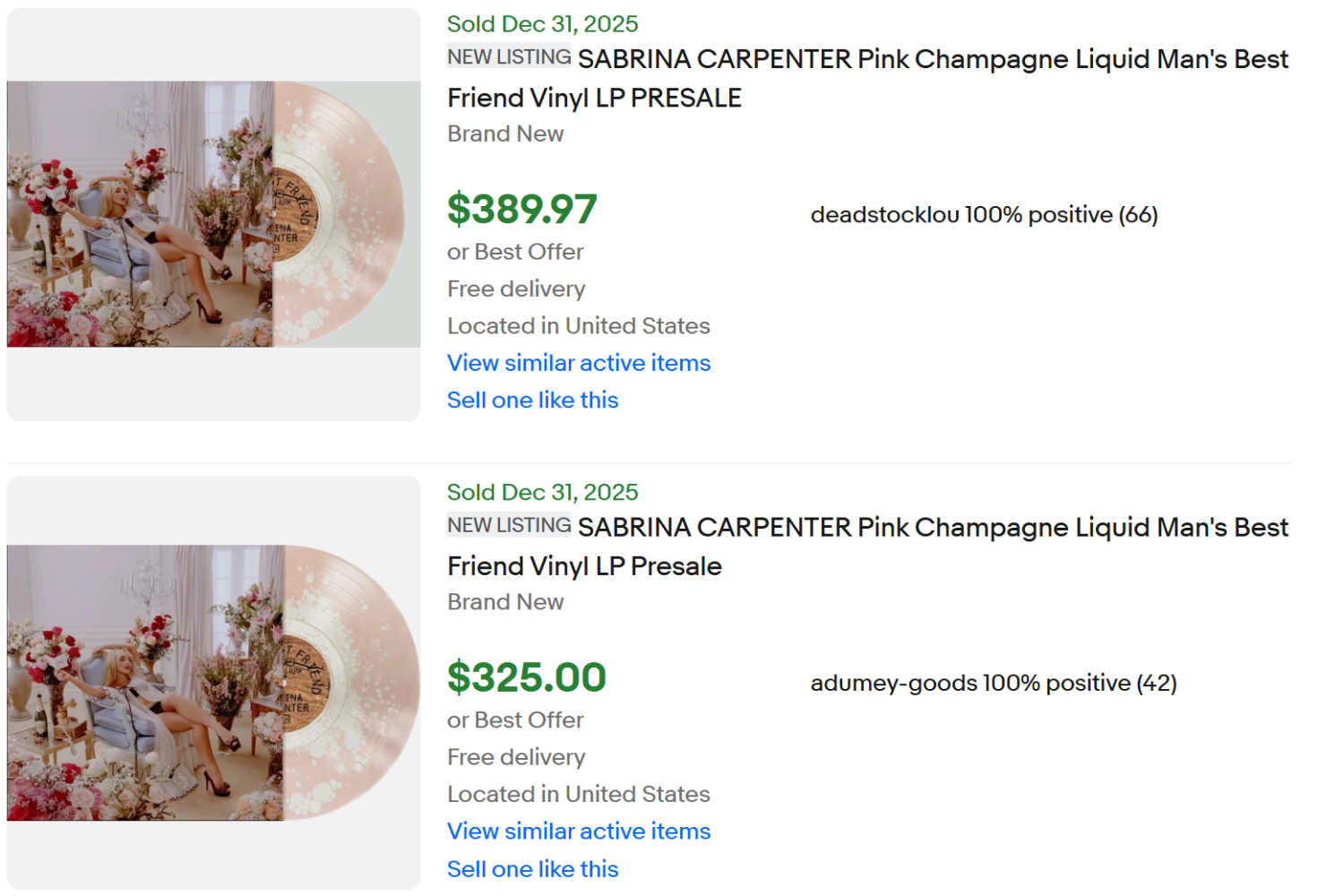The image size is (1344, 896).
Task: Click the NEW LISTING tag on first item
Action: [x=509, y=56]
